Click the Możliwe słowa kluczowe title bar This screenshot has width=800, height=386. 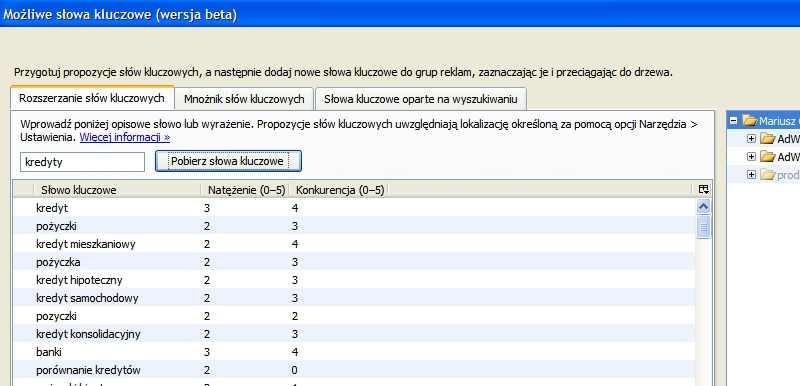pos(400,13)
